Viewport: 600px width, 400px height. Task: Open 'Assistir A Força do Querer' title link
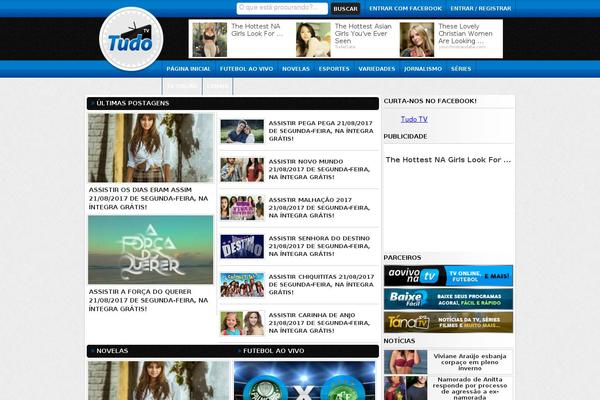pyautogui.click(x=148, y=300)
